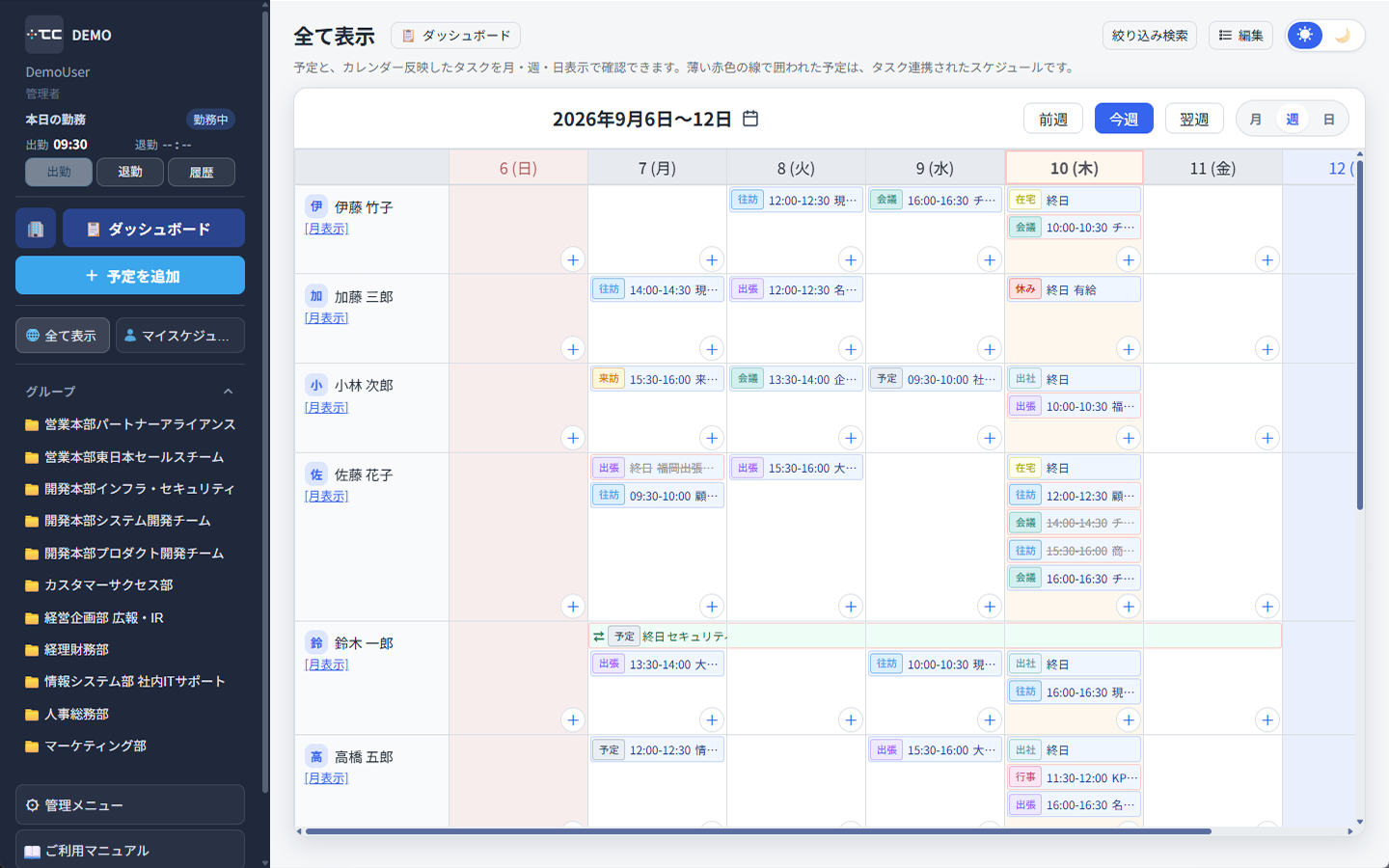Click horizontal scrollbar under schedule grid

[x=758, y=831]
